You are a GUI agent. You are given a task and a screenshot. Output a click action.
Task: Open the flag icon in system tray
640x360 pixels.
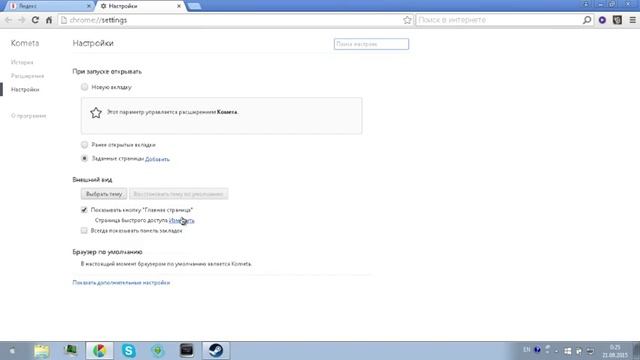point(579,351)
